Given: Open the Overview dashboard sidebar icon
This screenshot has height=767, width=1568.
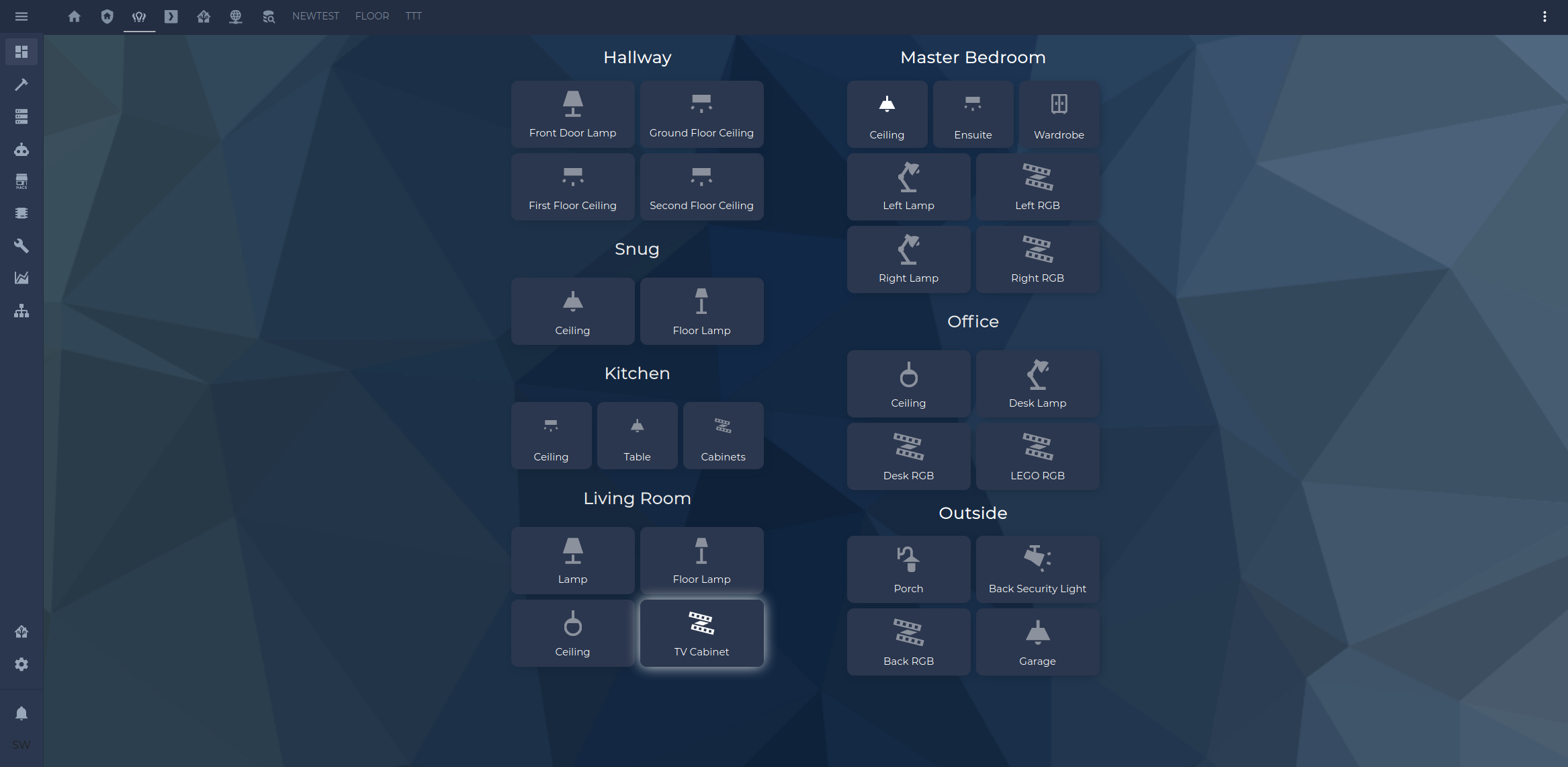Looking at the screenshot, I should pyautogui.click(x=21, y=52).
